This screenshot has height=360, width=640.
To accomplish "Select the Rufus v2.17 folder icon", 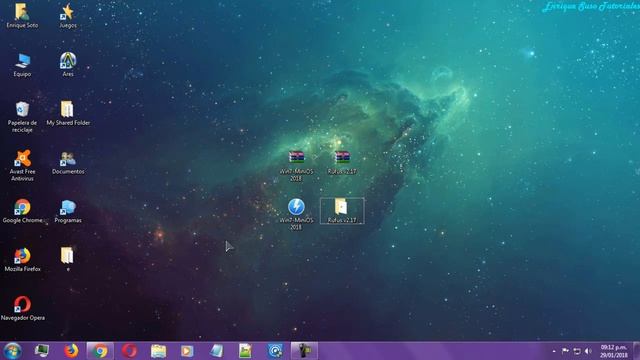I will click(x=342, y=211).
